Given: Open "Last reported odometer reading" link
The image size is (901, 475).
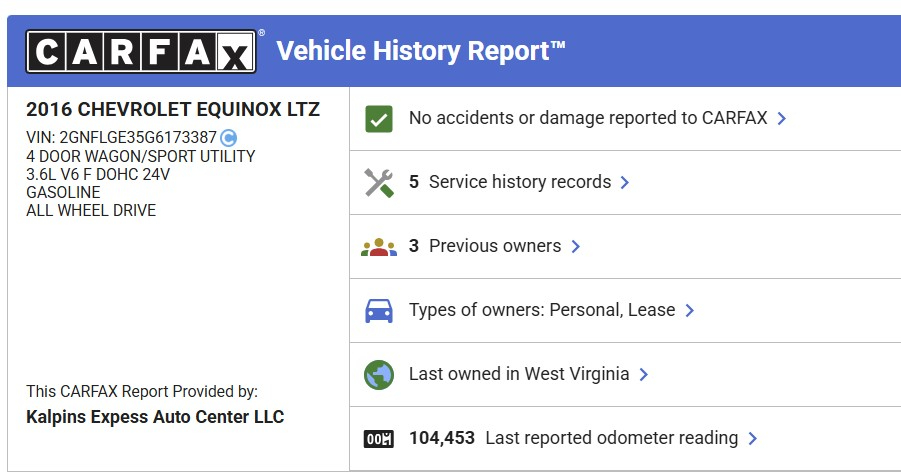Looking at the screenshot, I should click(x=611, y=438).
